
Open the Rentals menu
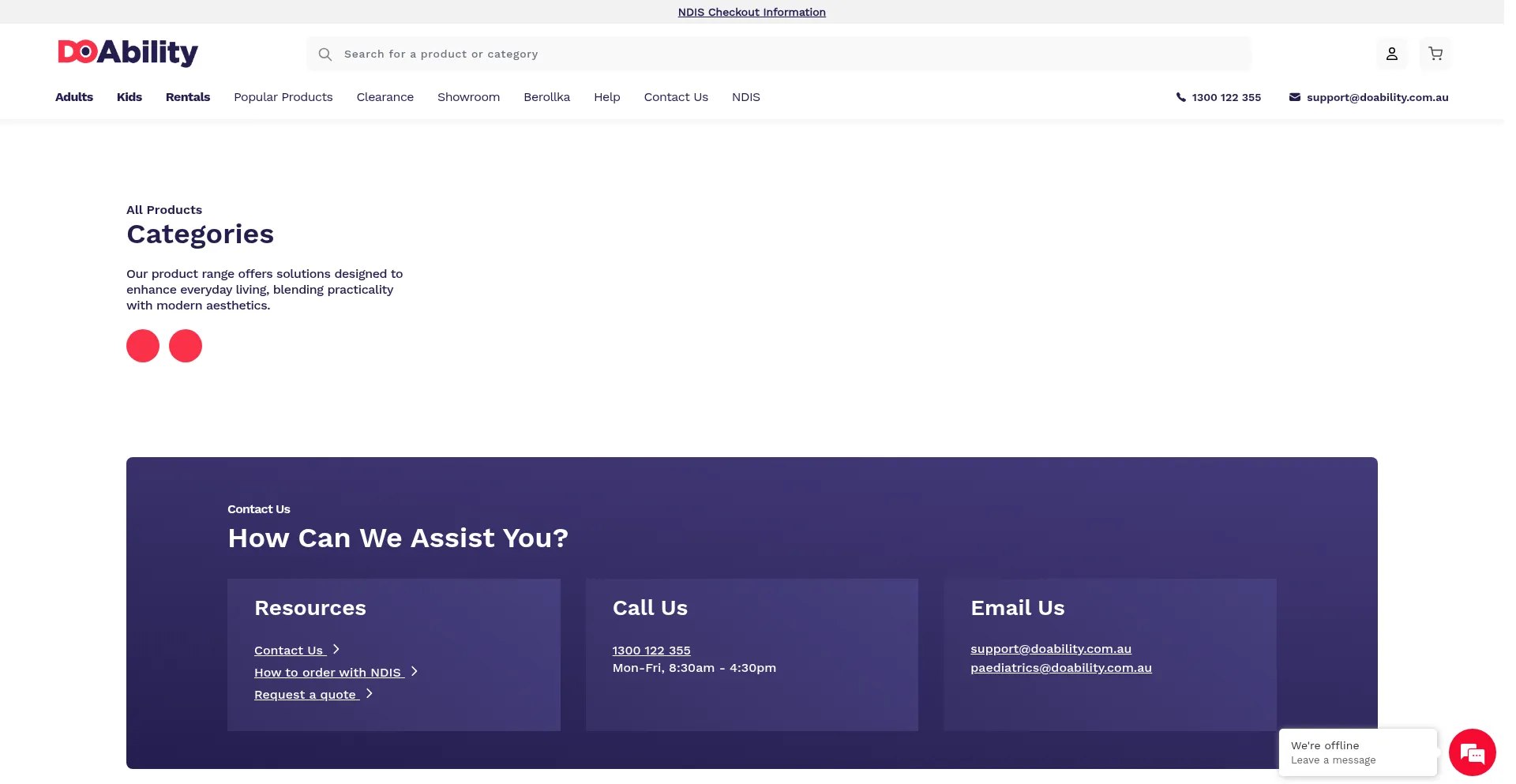pyautogui.click(x=188, y=97)
